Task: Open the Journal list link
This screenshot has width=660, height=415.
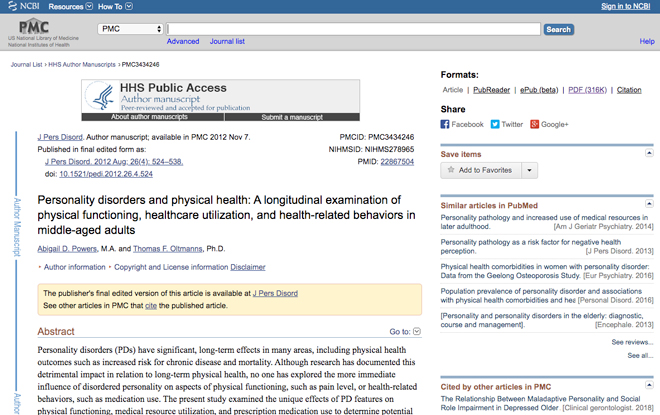Action: [227, 41]
